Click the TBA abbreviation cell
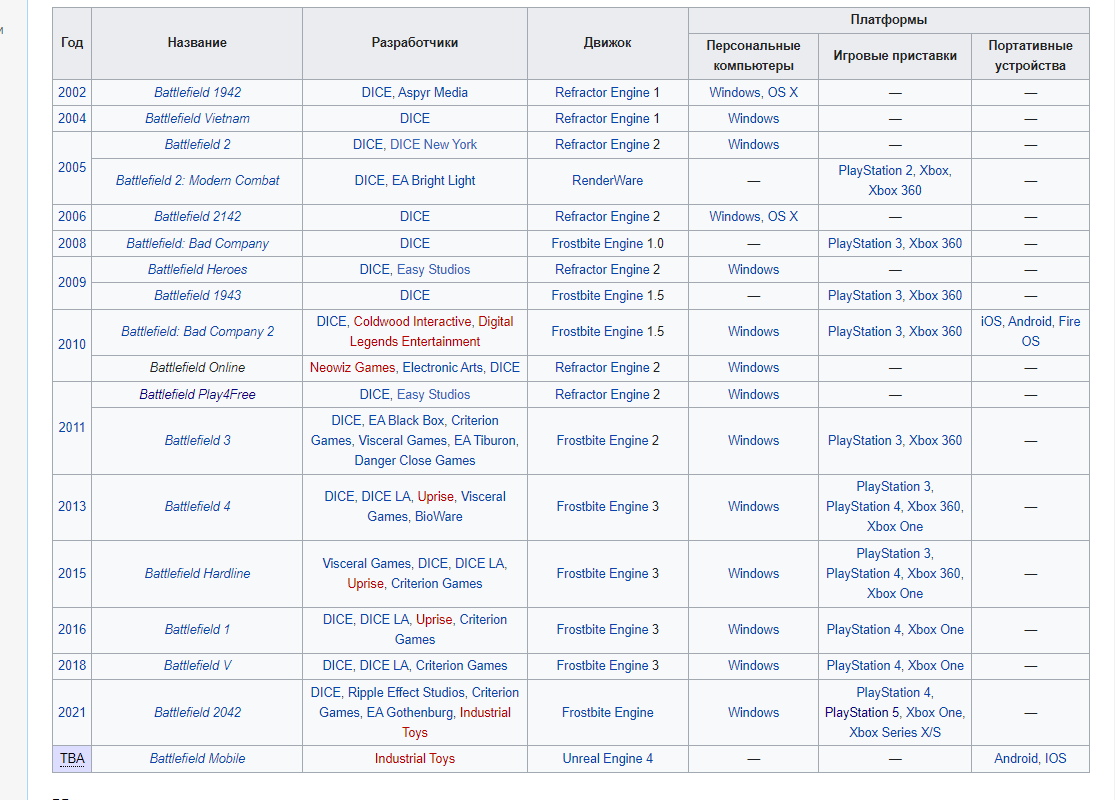This screenshot has height=800, width=1115. (72, 759)
